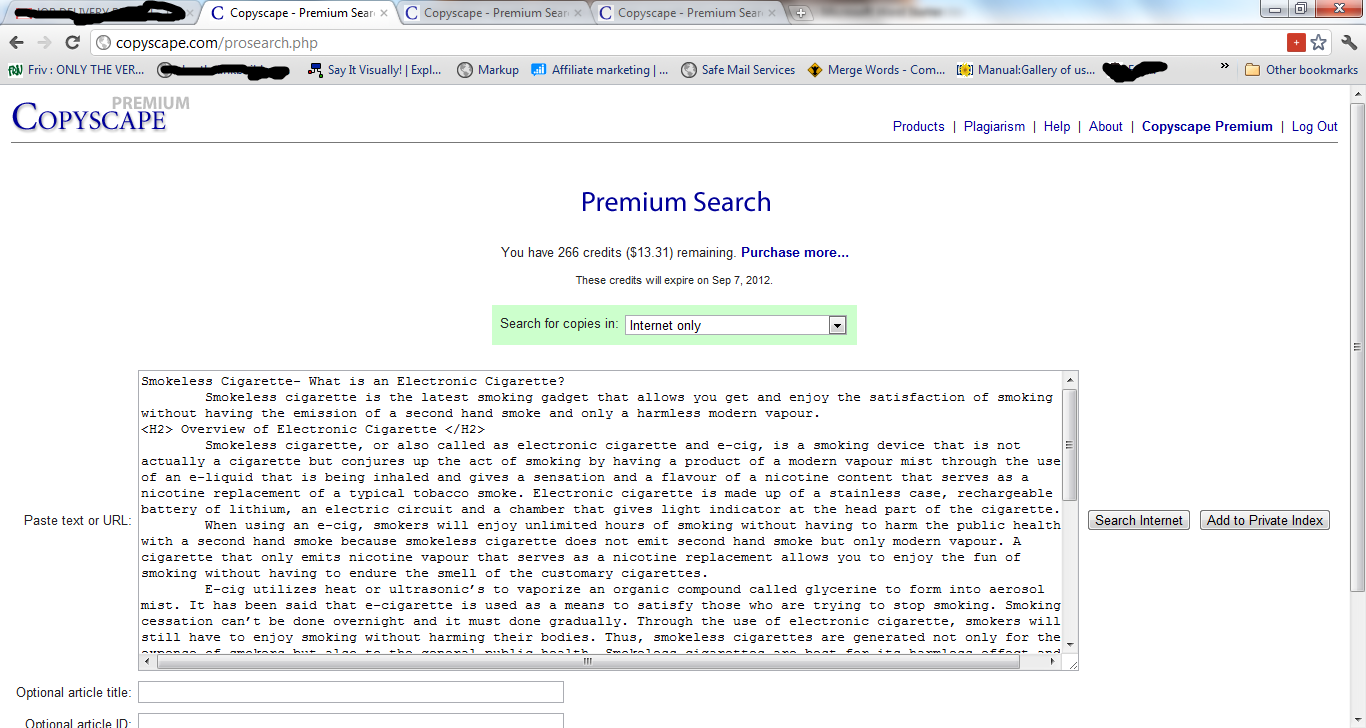Open the Friv bookmark

[x=76, y=70]
